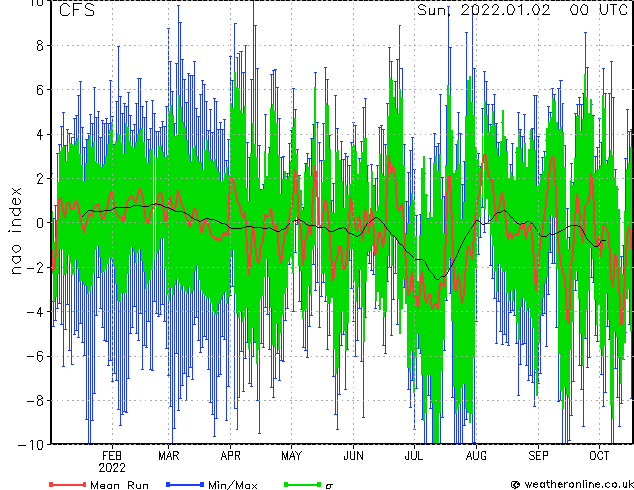The image size is (634, 490).
Task: Click the y-axis value -4
Action: pos(36,312)
